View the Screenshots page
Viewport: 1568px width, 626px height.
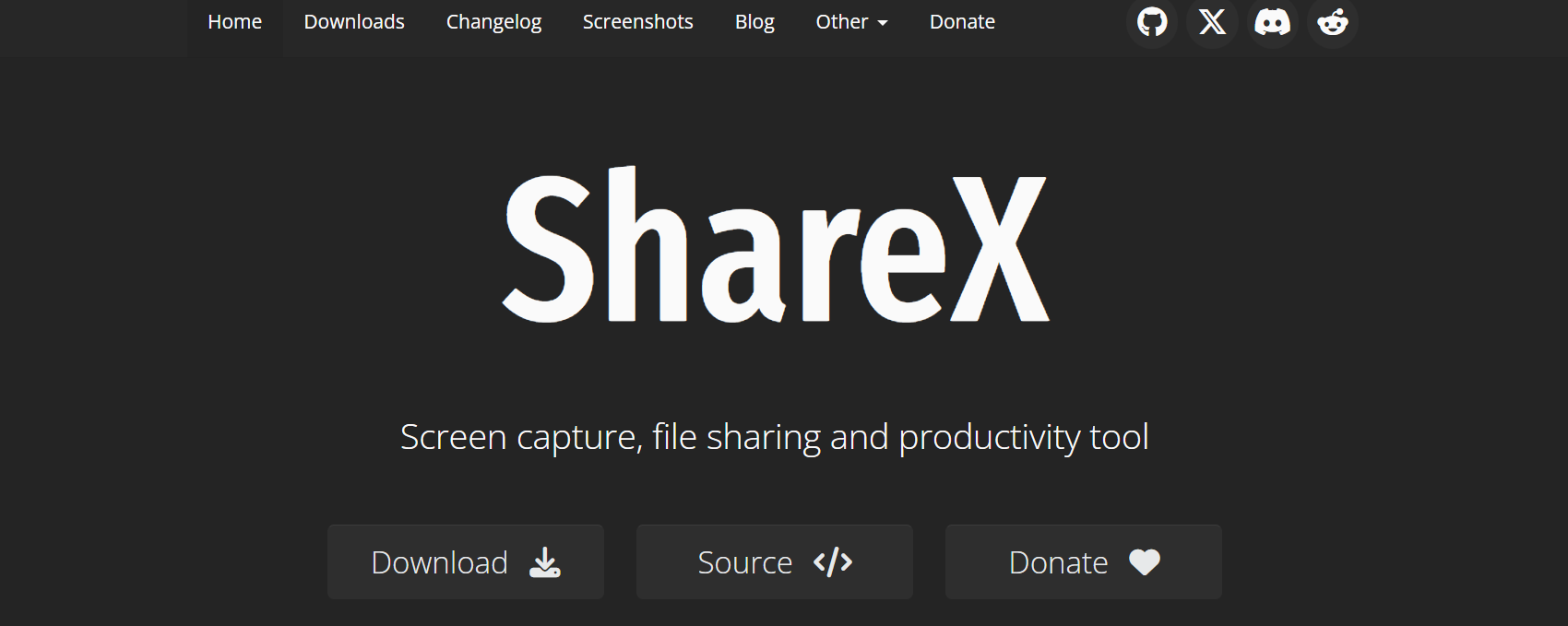[x=637, y=22]
